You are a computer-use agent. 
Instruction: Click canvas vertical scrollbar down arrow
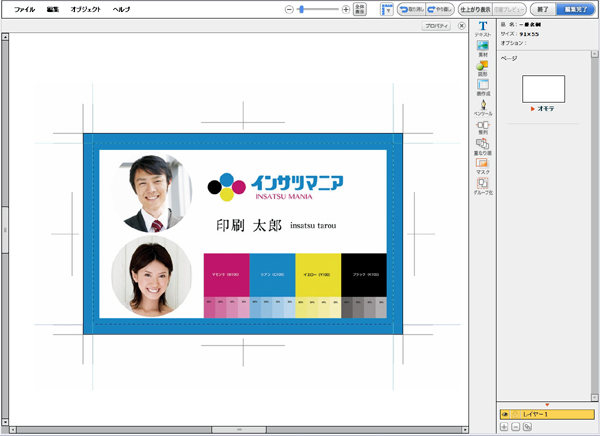click(5, 422)
